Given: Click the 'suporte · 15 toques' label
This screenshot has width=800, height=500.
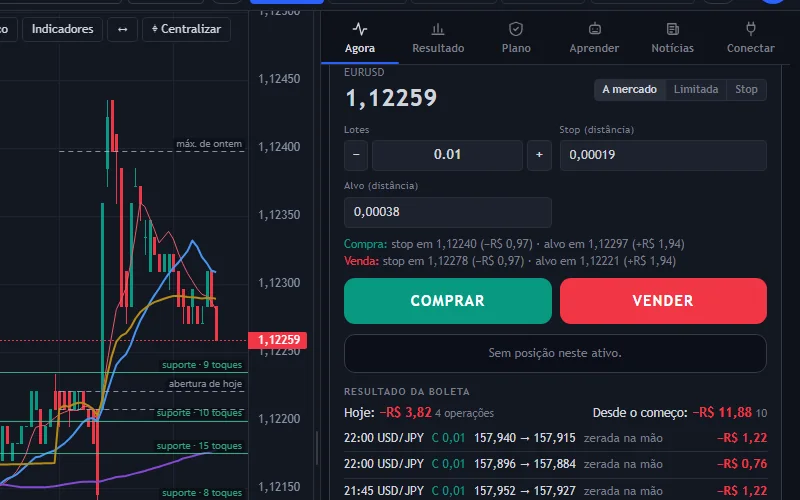Looking at the screenshot, I should (x=199, y=445).
